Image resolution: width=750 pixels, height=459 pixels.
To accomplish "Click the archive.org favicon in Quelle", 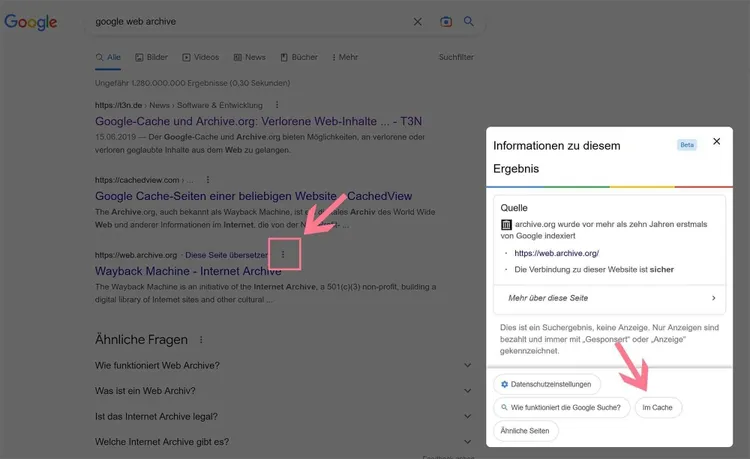I will coord(506,224).
